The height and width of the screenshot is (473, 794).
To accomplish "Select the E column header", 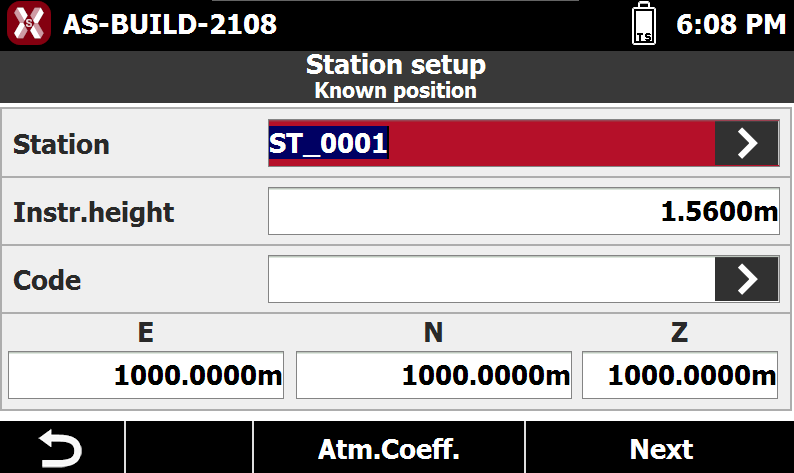I will (146, 333).
